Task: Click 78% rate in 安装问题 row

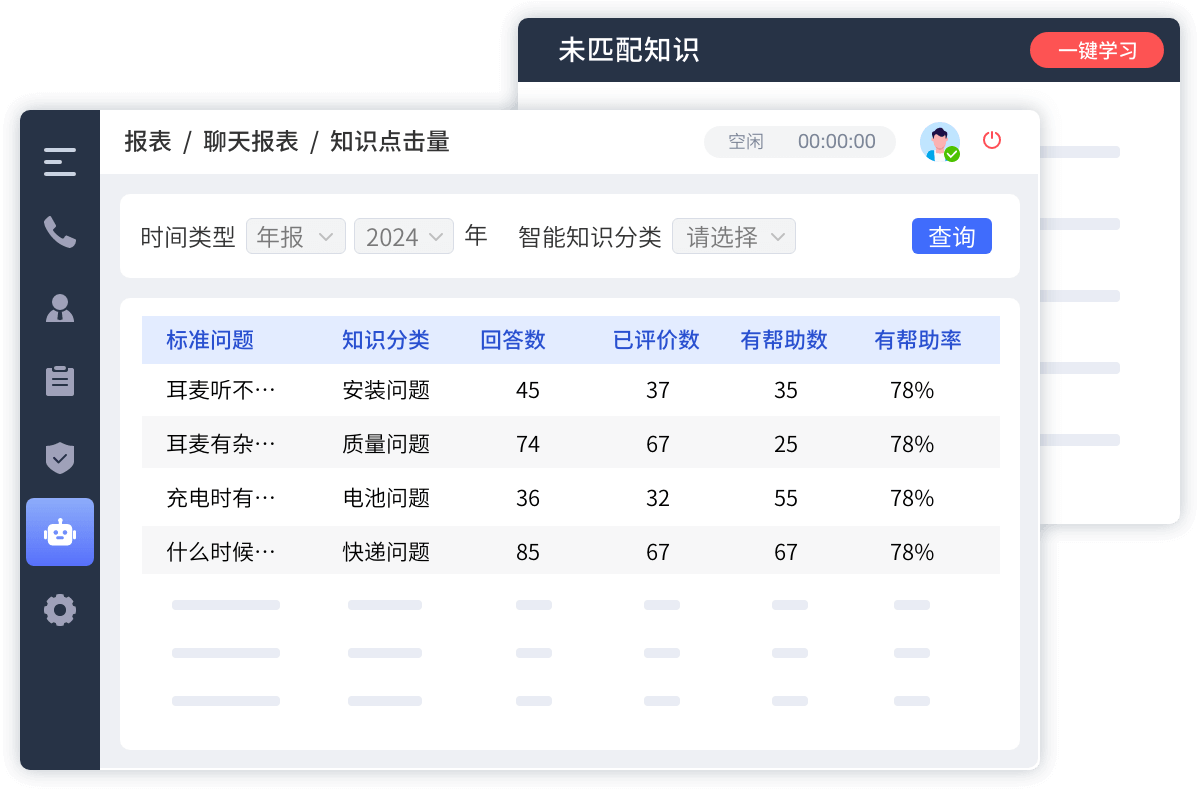Action: pos(912,390)
